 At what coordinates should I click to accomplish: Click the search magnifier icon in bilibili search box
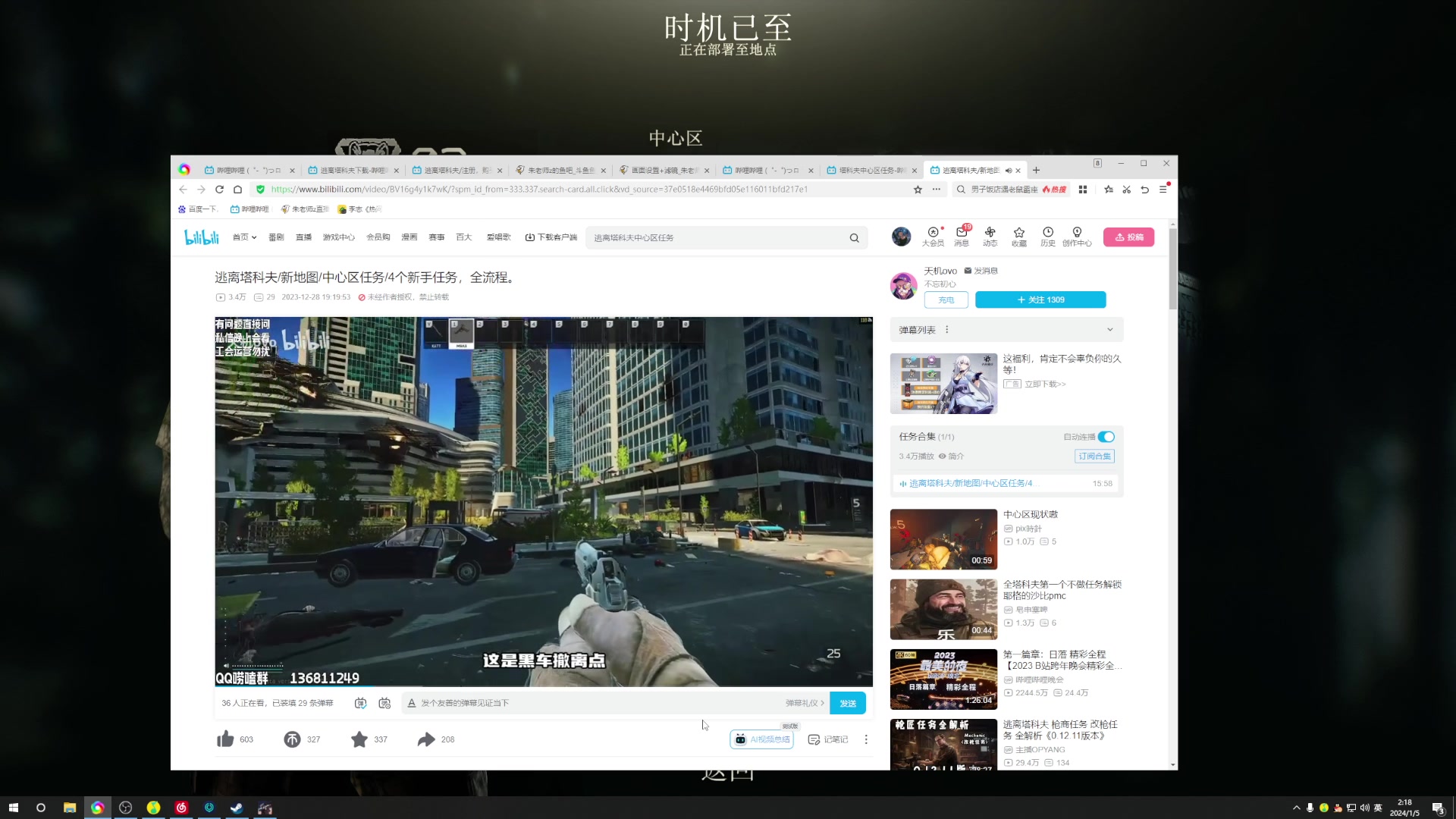[x=854, y=238]
